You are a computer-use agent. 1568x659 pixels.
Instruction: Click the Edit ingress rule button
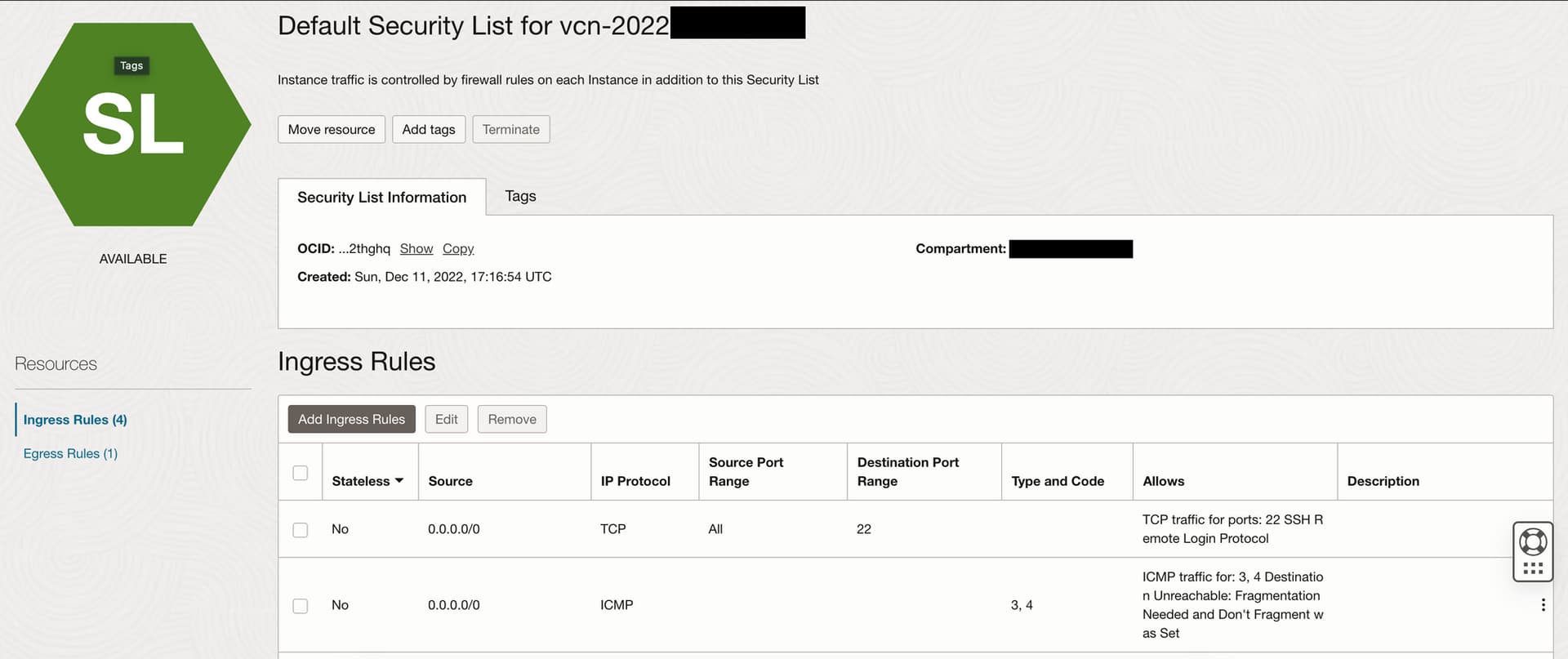pyautogui.click(x=447, y=419)
